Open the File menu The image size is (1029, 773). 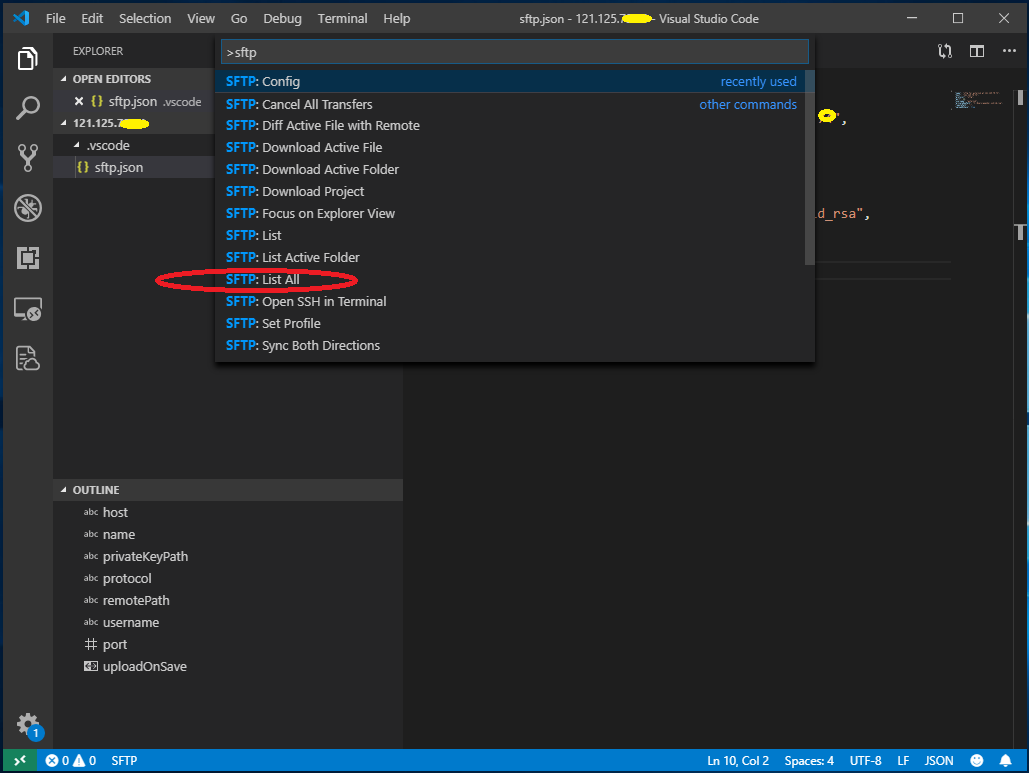click(56, 18)
